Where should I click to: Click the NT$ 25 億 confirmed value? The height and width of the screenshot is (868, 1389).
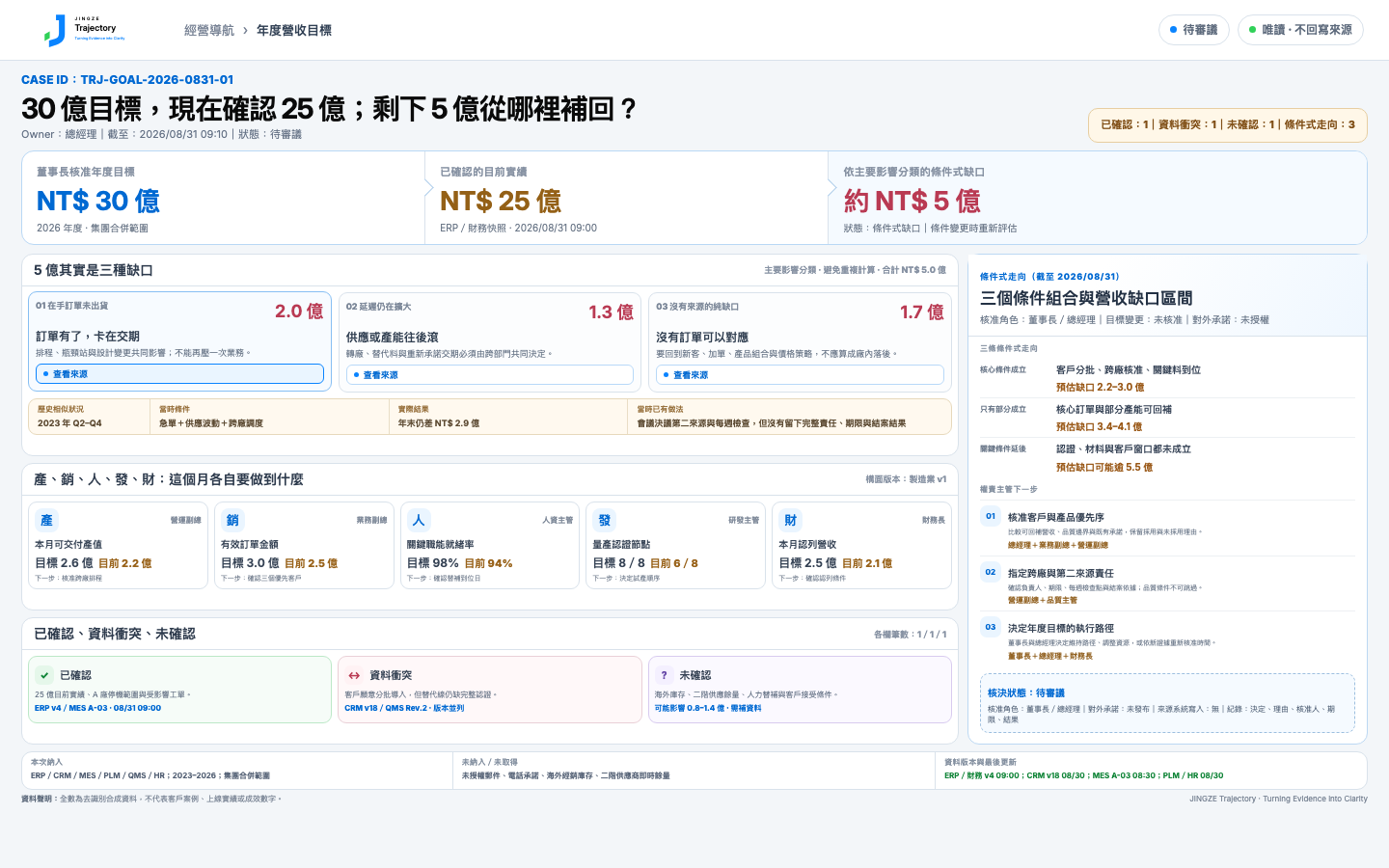501,201
